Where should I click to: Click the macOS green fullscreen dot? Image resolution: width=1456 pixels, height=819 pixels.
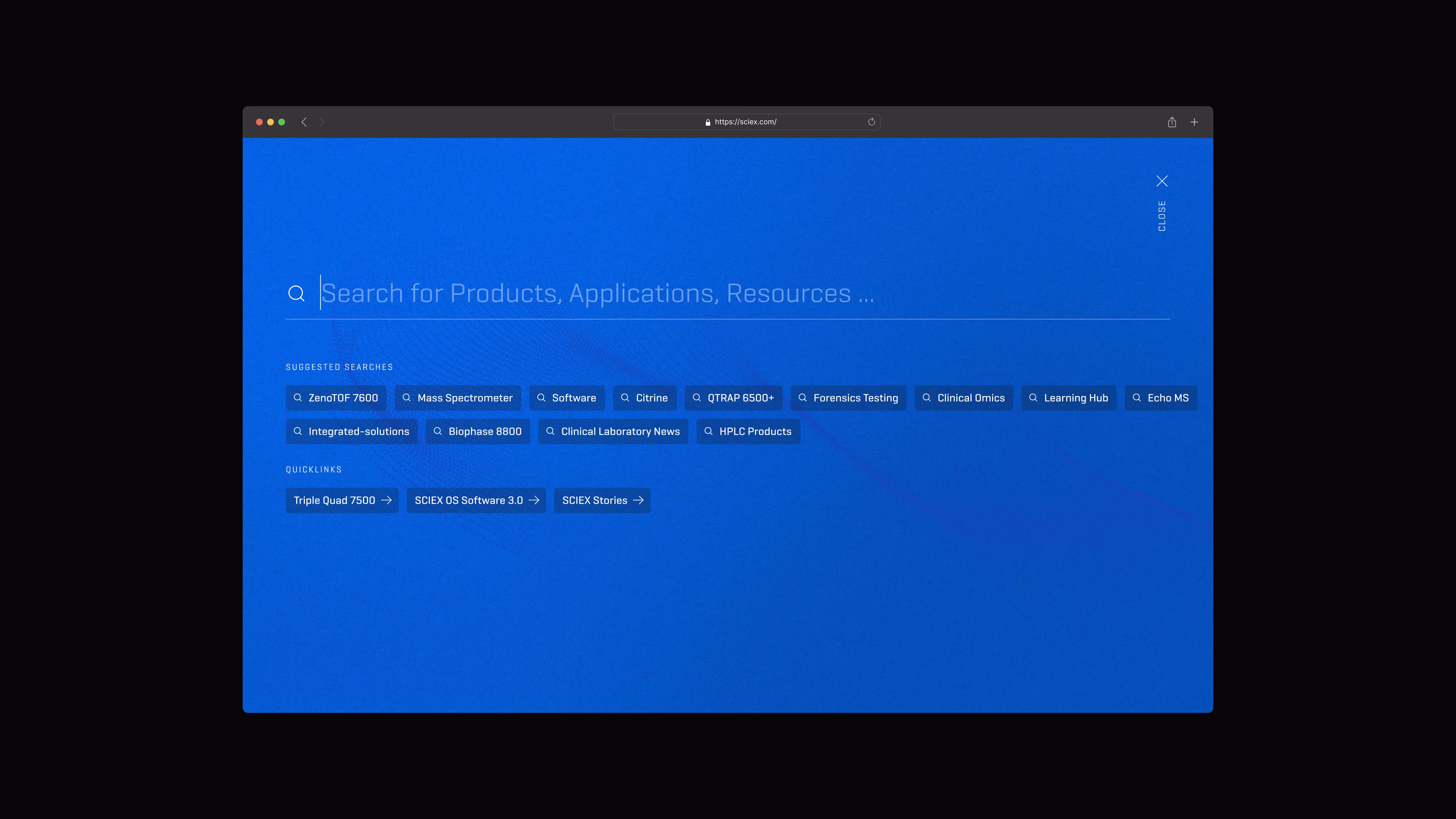point(282,122)
